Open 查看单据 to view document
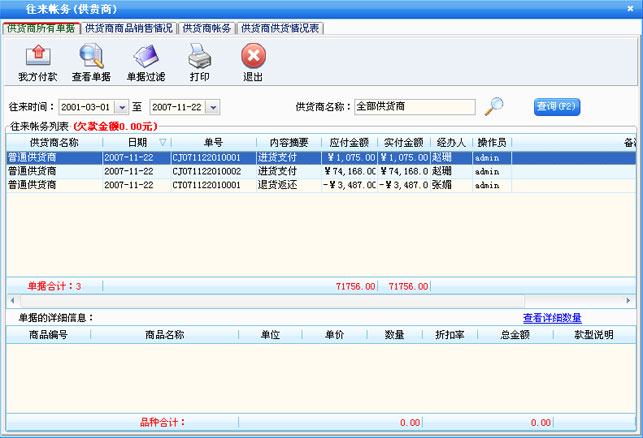Screen dimensions: 643x438 (x=91, y=57)
